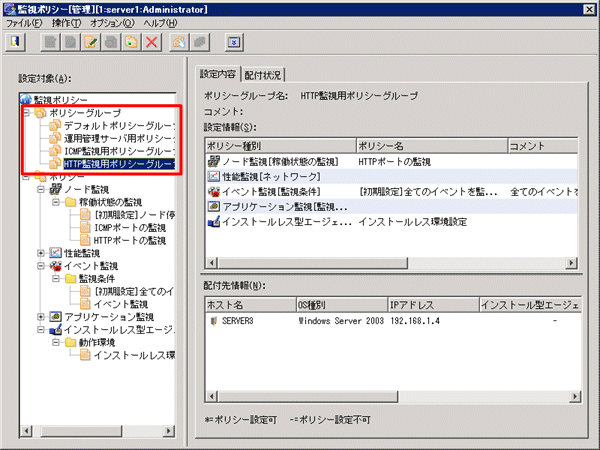Image resolution: width=600 pixels, height=450 pixels.
Task: Click the イベント監視 icon in tree
Action: [x=56, y=266]
